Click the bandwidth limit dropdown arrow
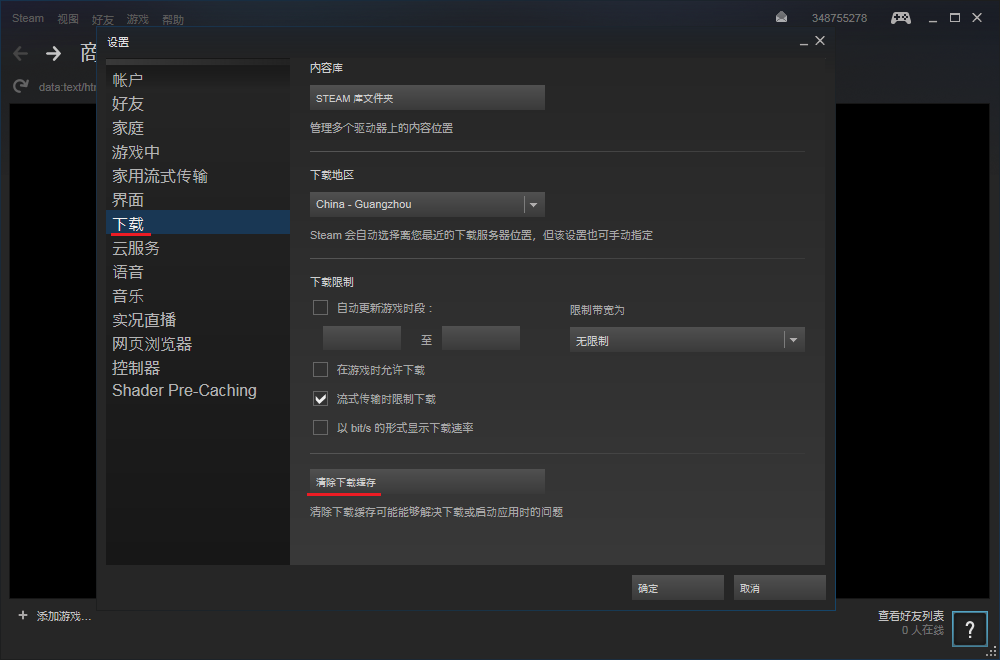This screenshot has width=1000, height=660. click(x=794, y=340)
